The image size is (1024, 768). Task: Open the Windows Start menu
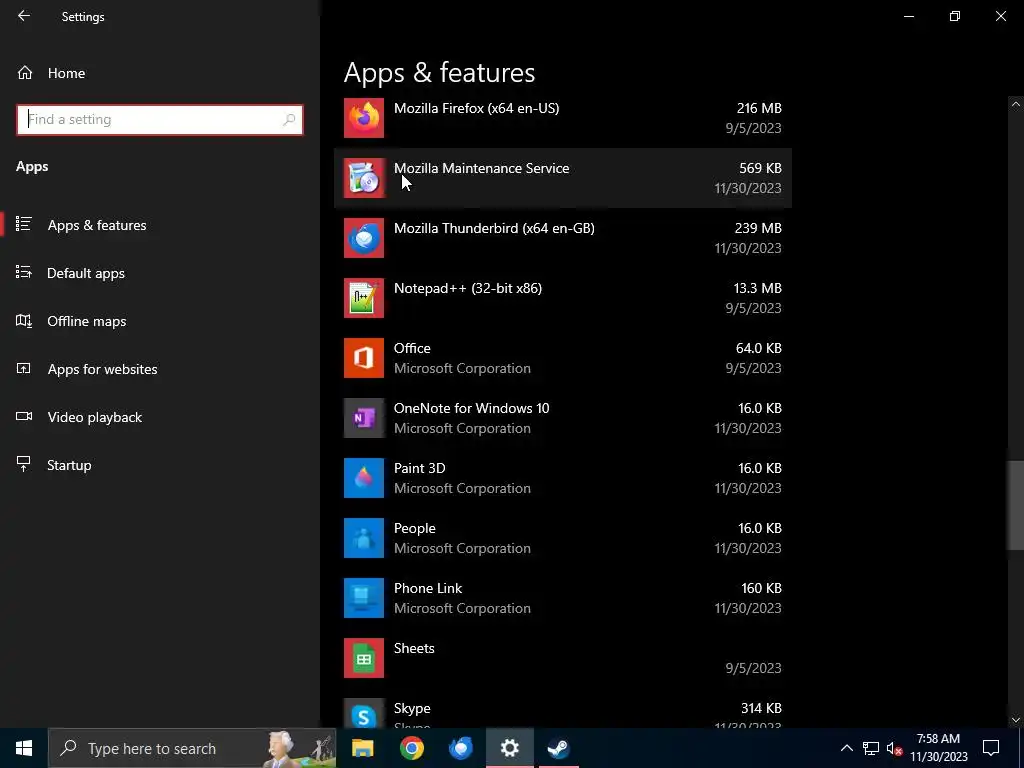pyautogui.click(x=24, y=748)
